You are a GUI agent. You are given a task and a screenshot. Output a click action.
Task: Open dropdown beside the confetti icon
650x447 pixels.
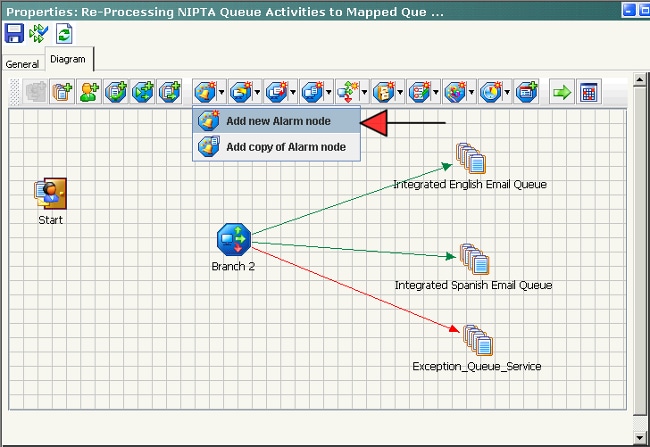pos(471,92)
